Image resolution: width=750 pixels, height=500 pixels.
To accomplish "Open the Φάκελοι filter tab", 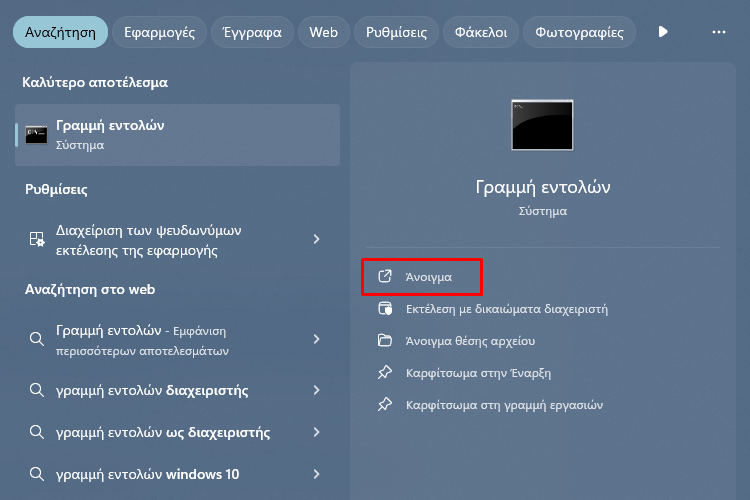I will pos(481,32).
